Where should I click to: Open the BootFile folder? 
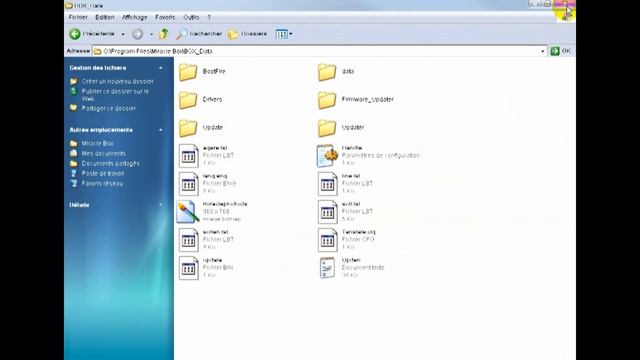(x=202, y=71)
